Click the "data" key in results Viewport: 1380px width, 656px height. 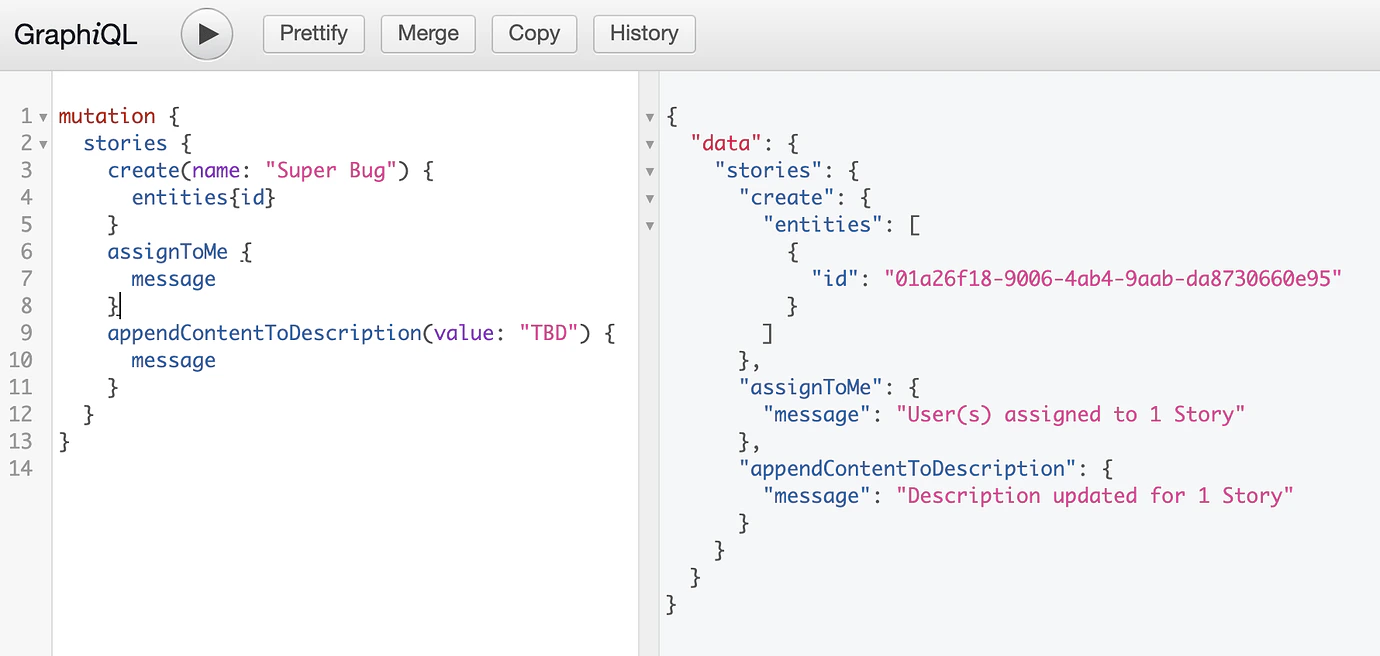(x=726, y=143)
